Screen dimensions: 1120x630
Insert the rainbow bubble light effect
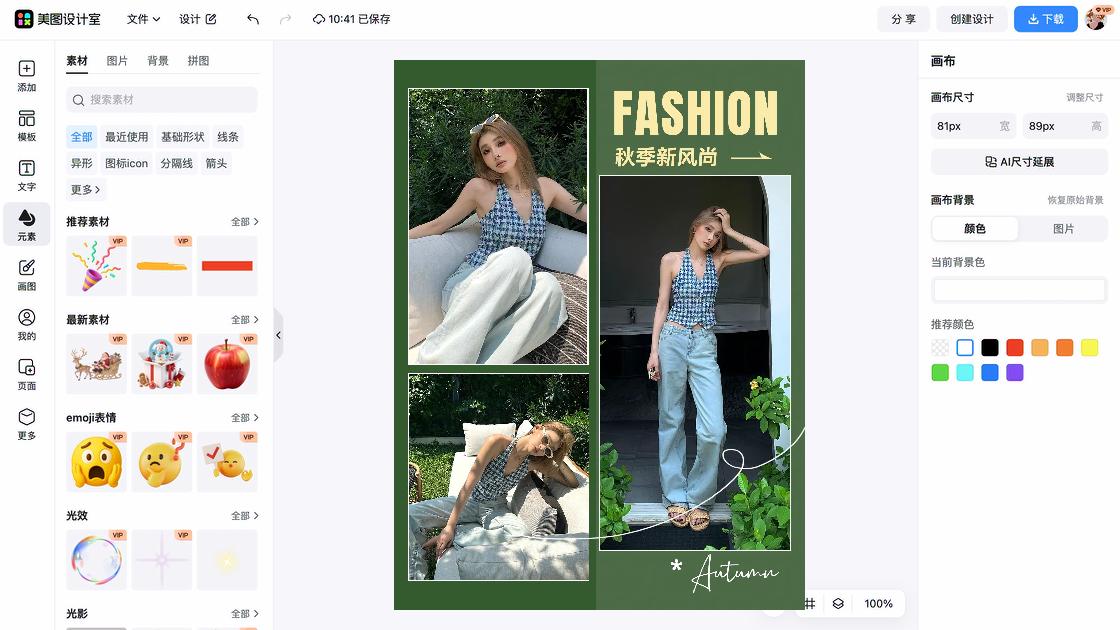point(96,559)
